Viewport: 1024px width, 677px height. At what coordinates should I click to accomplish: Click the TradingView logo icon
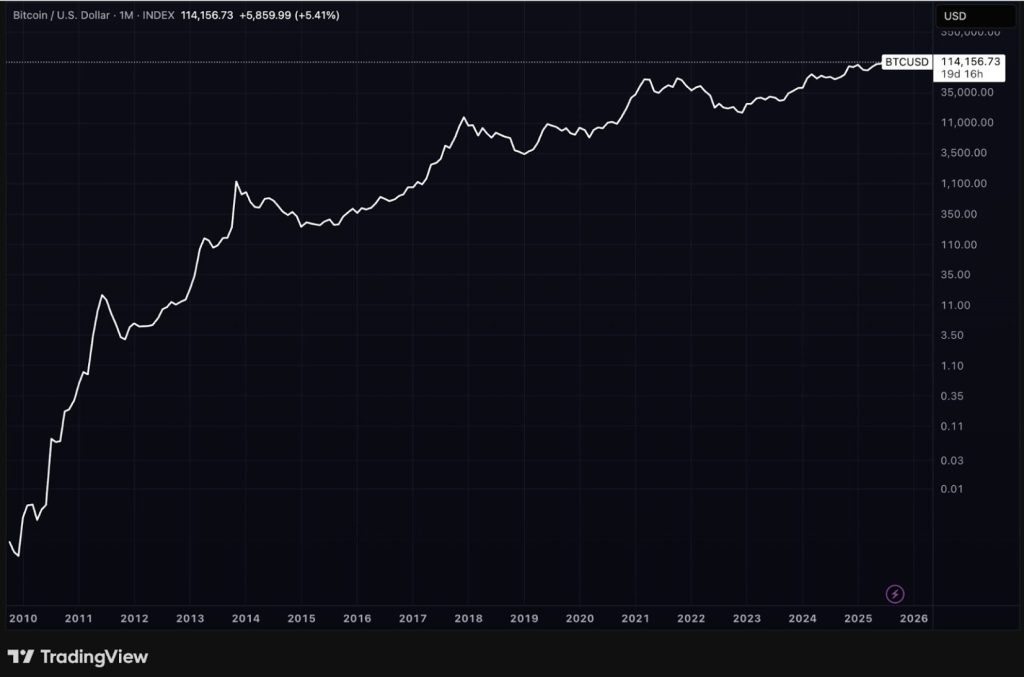coord(21,657)
